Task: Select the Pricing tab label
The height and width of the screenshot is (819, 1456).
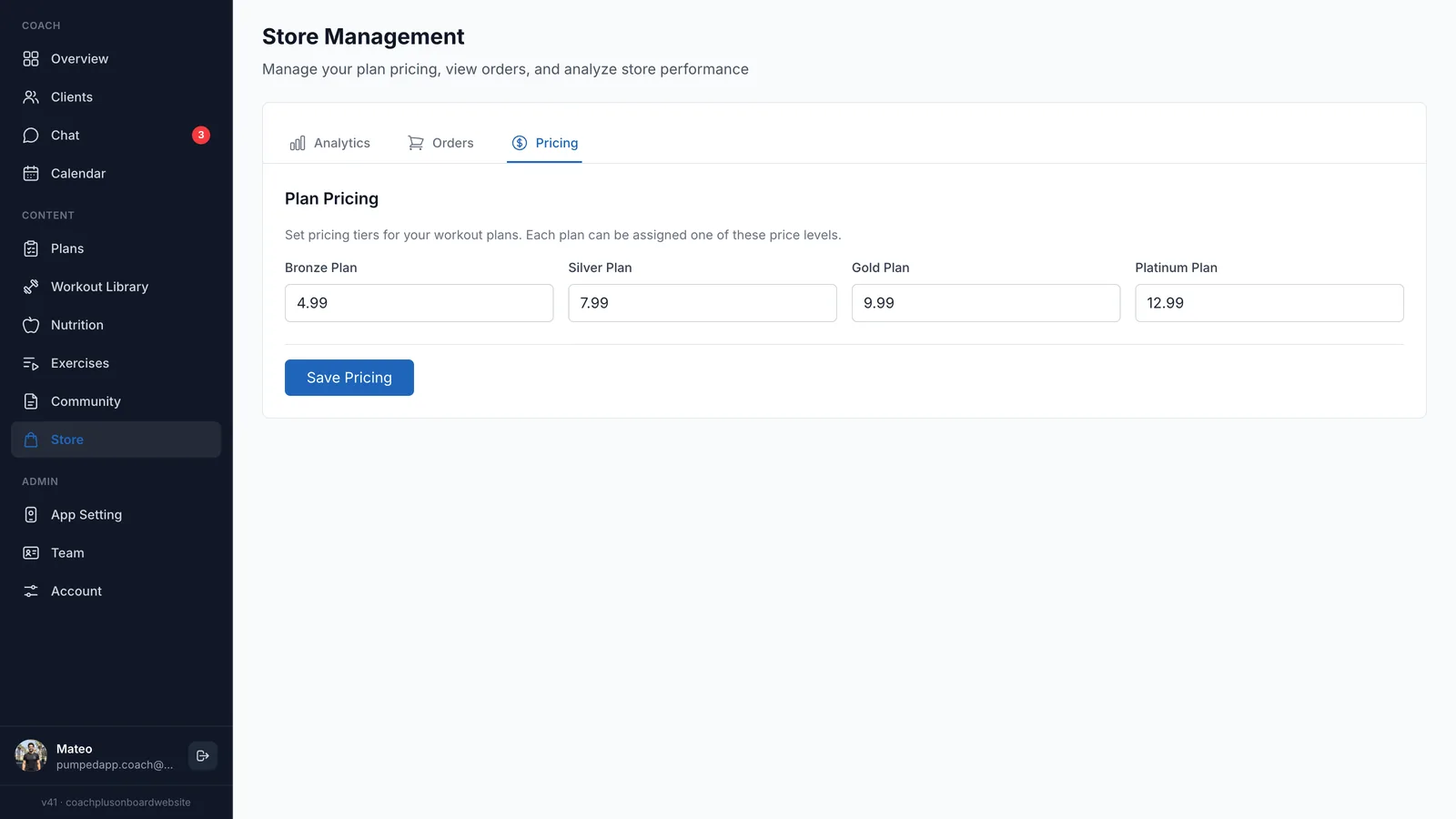Action: 557,143
